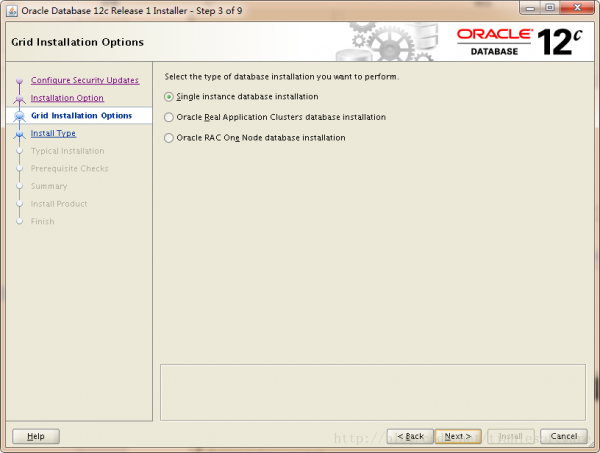Click the Configure Security Updates step marker
This screenshot has width=600, height=453.
pos(20,81)
